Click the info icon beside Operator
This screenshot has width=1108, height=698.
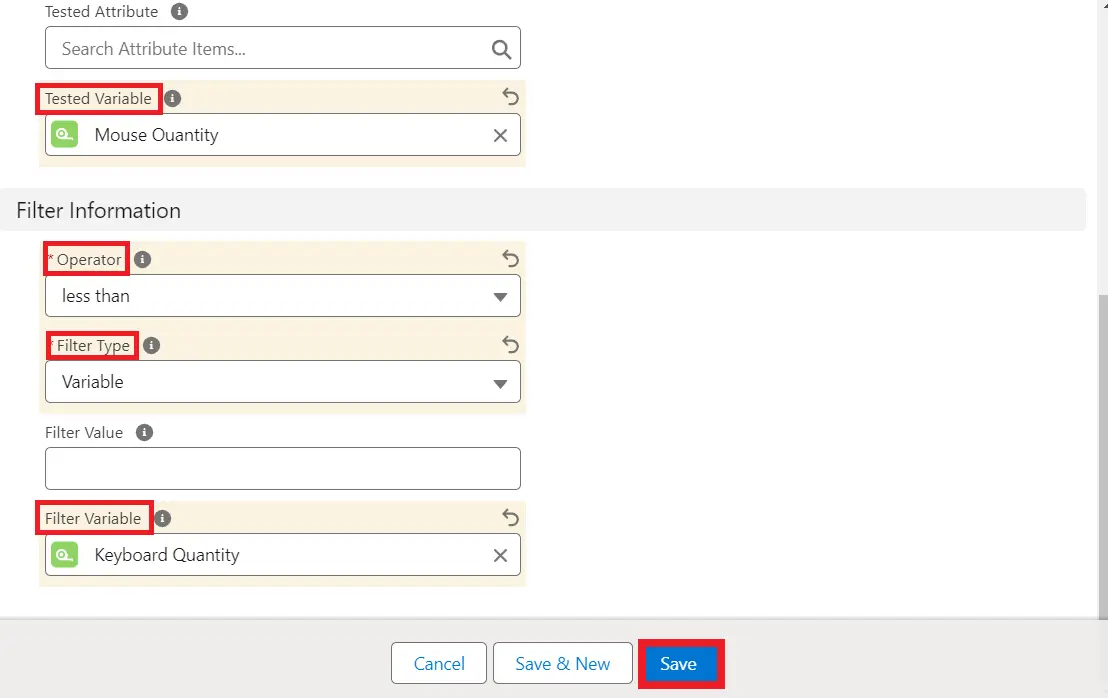(143, 259)
